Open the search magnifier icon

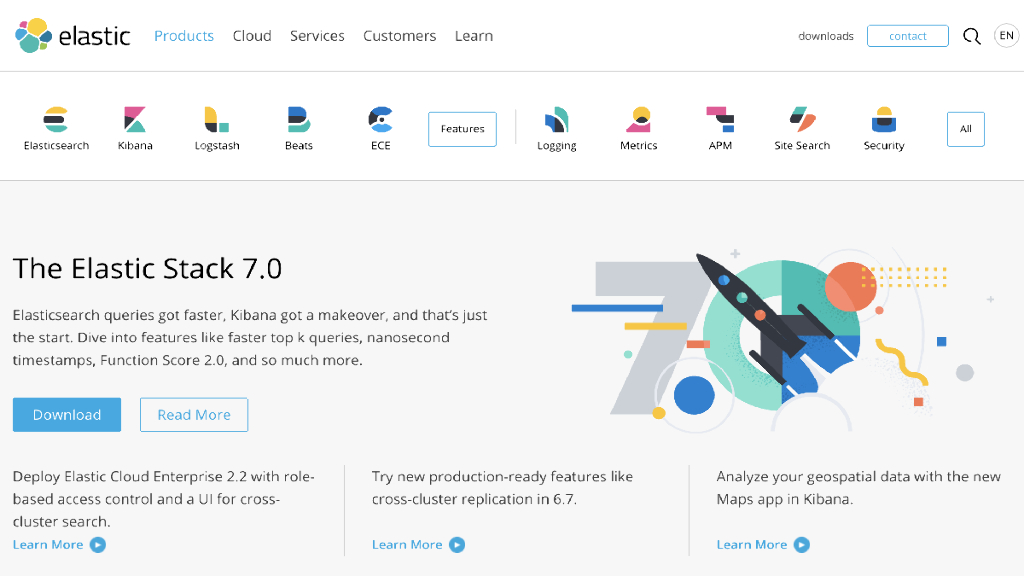pos(972,36)
